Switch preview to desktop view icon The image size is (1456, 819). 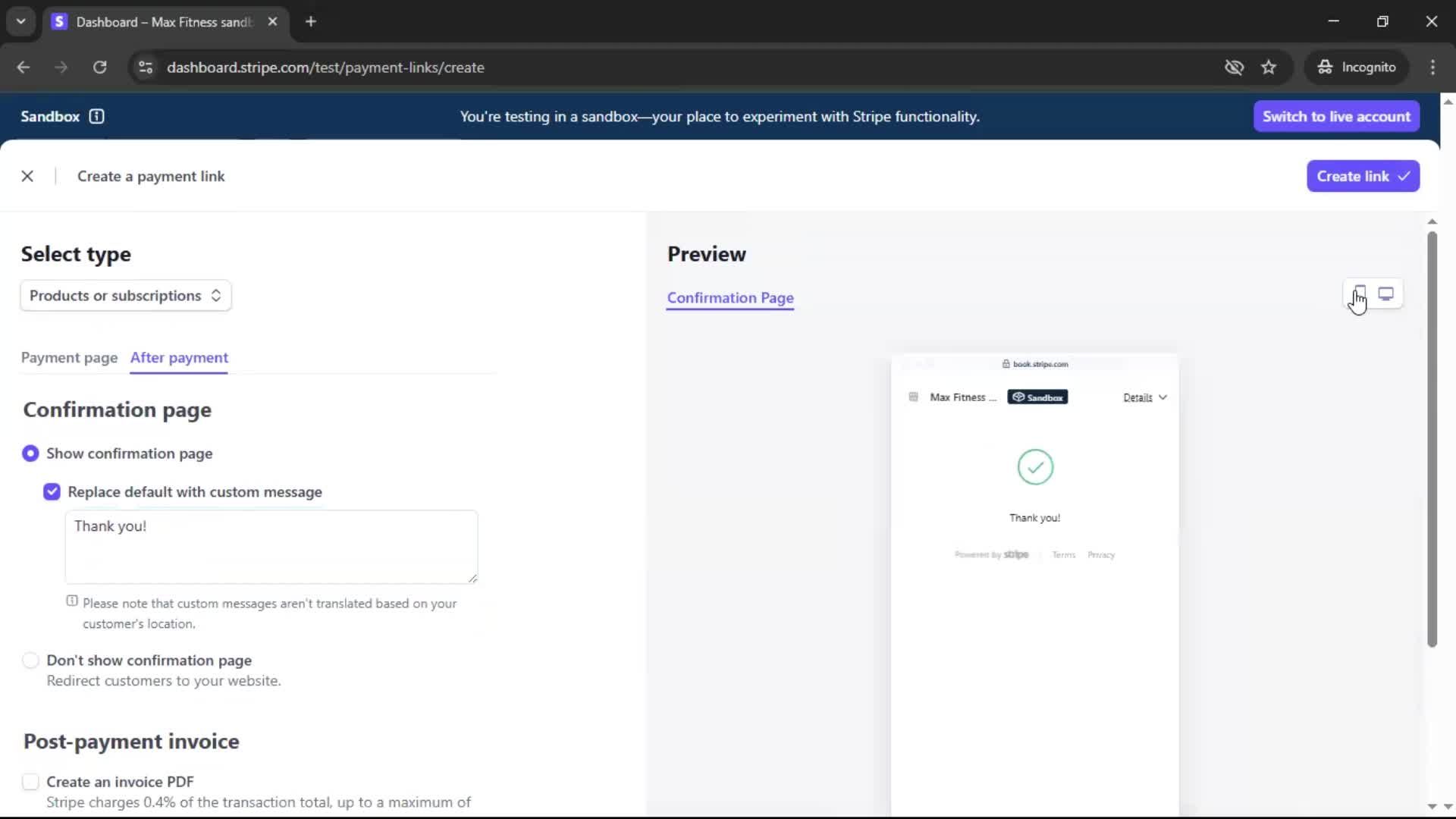coord(1385,293)
